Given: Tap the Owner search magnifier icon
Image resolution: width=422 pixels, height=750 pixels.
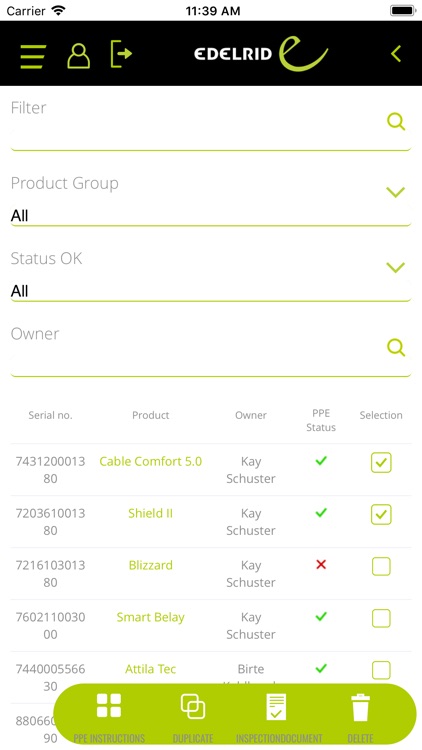Looking at the screenshot, I should [x=396, y=347].
